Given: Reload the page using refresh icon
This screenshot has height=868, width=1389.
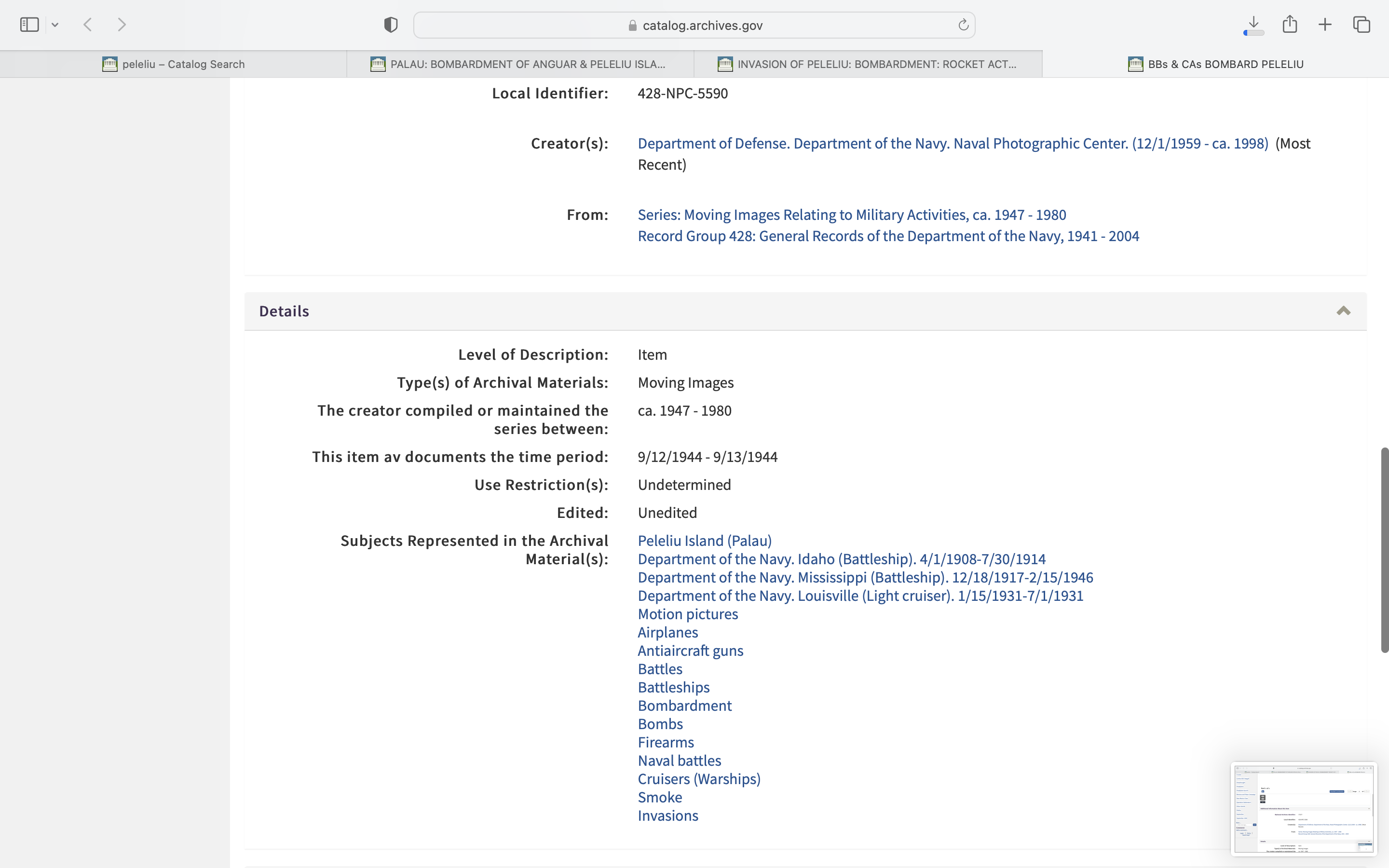Looking at the screenshot, I should (x=963, y=25).
